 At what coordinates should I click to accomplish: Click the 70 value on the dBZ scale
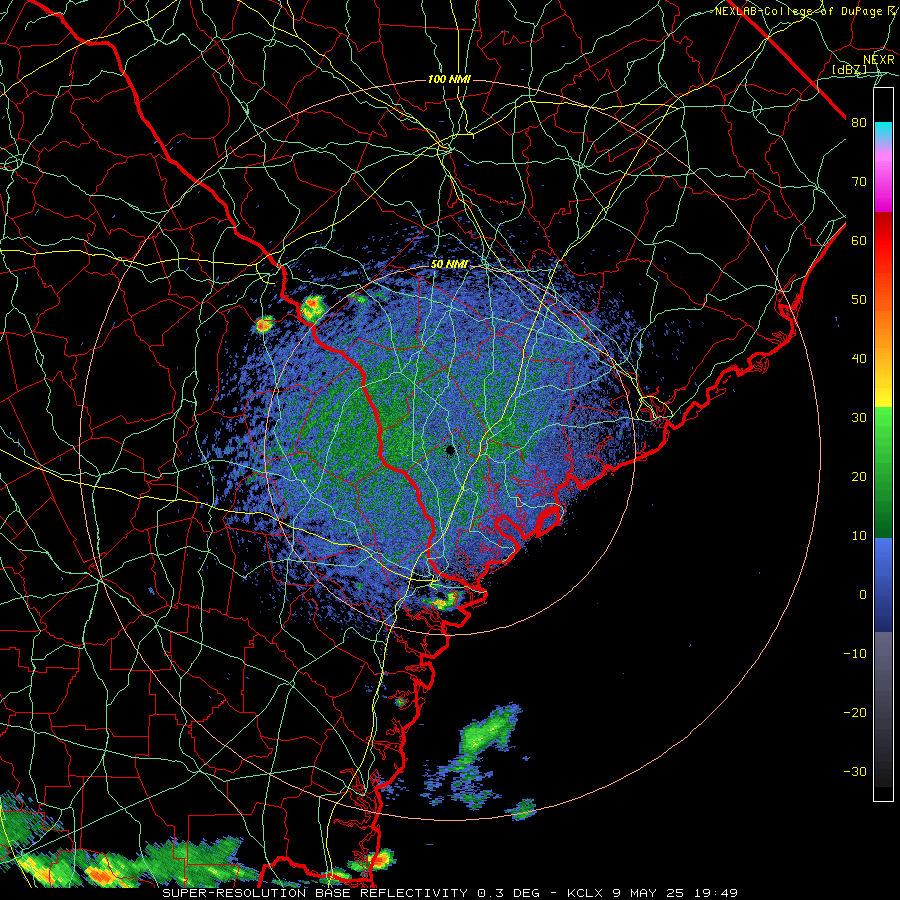(859, 181)
